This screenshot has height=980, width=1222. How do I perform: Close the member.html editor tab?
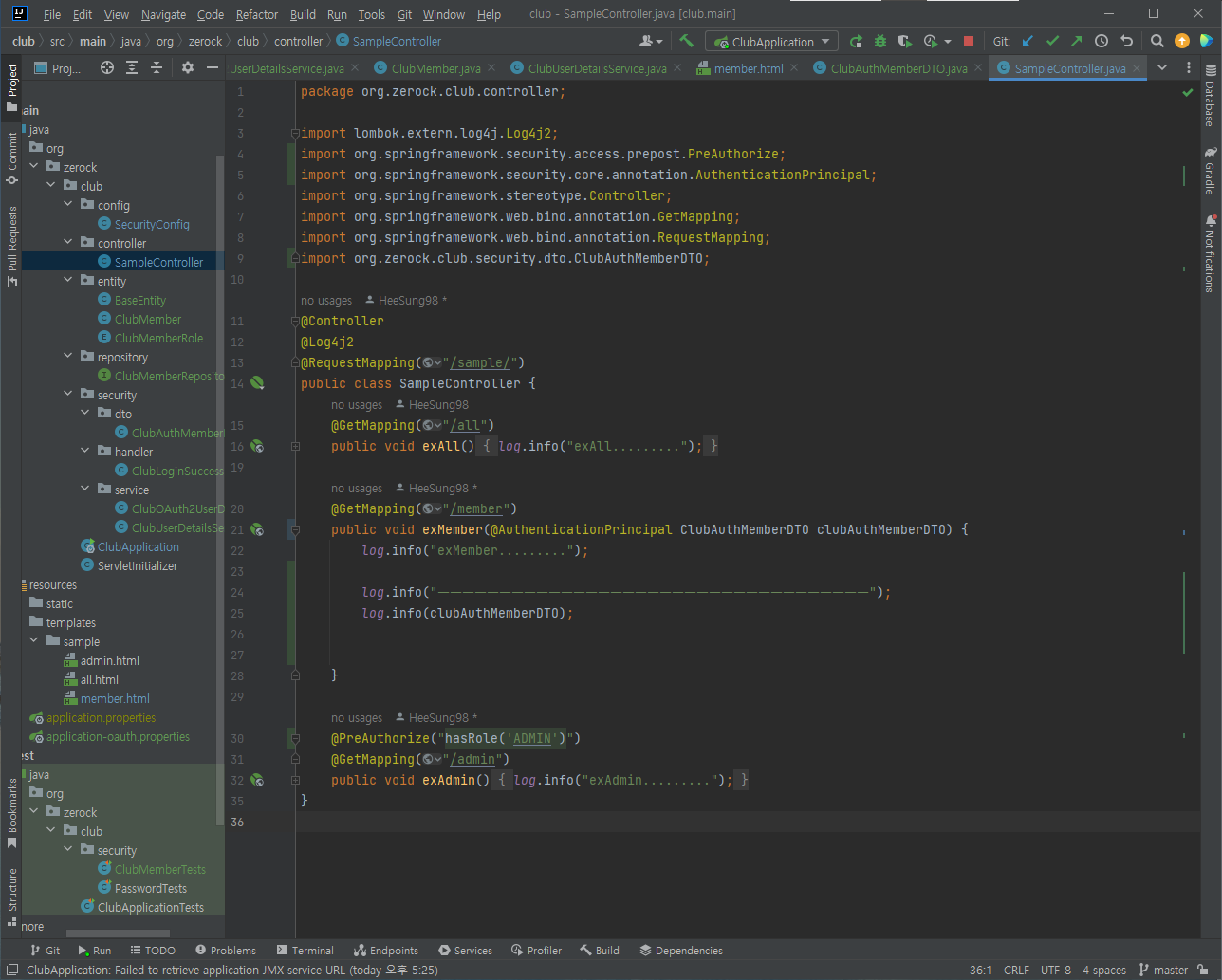pos(793,68)
